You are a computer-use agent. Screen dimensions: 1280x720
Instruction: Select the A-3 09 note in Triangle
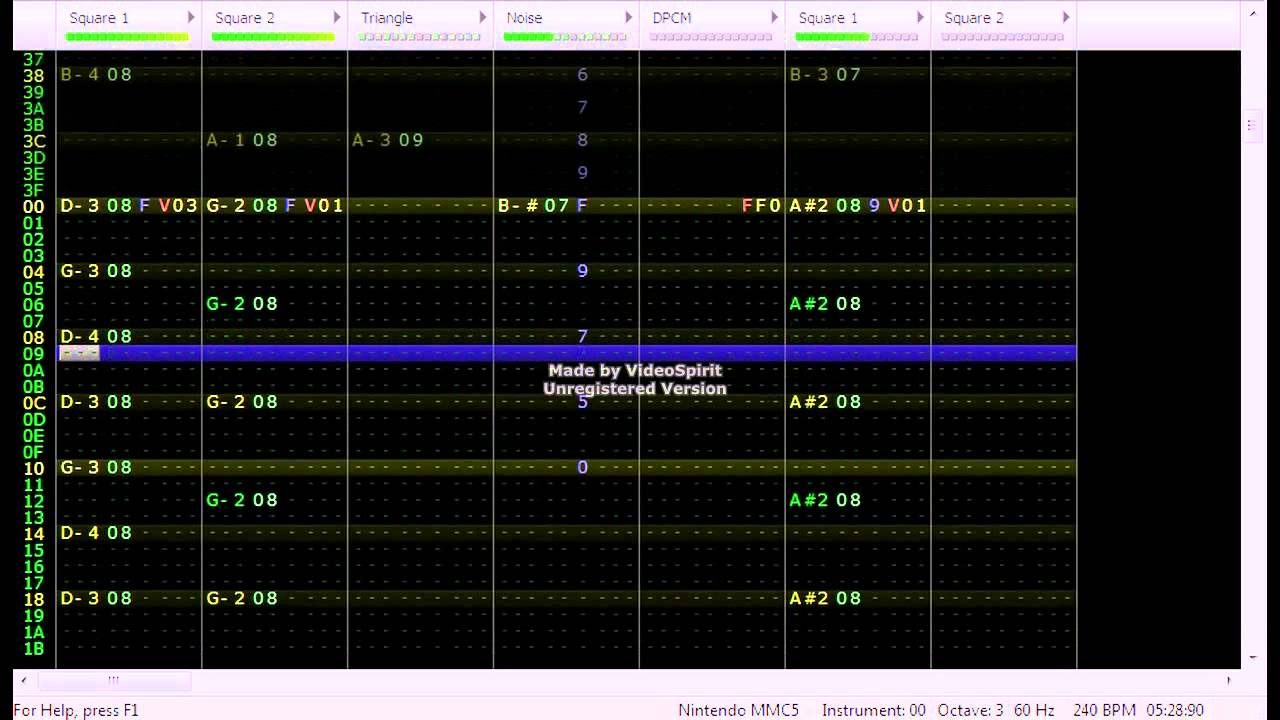[x=388, y=140]
